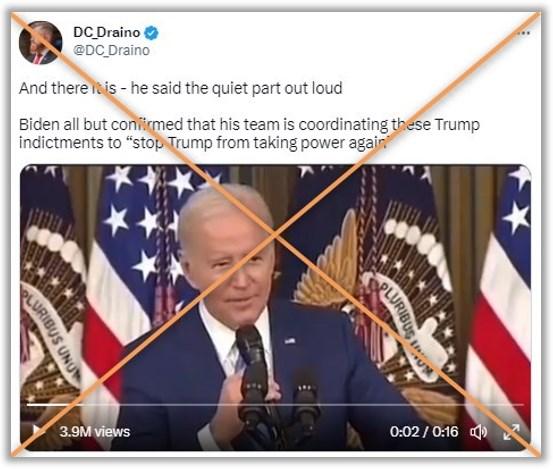The width and height of the screenshot is (553, 469).
Task: Click the DC_Draino display name
Action: click(107, 32)
